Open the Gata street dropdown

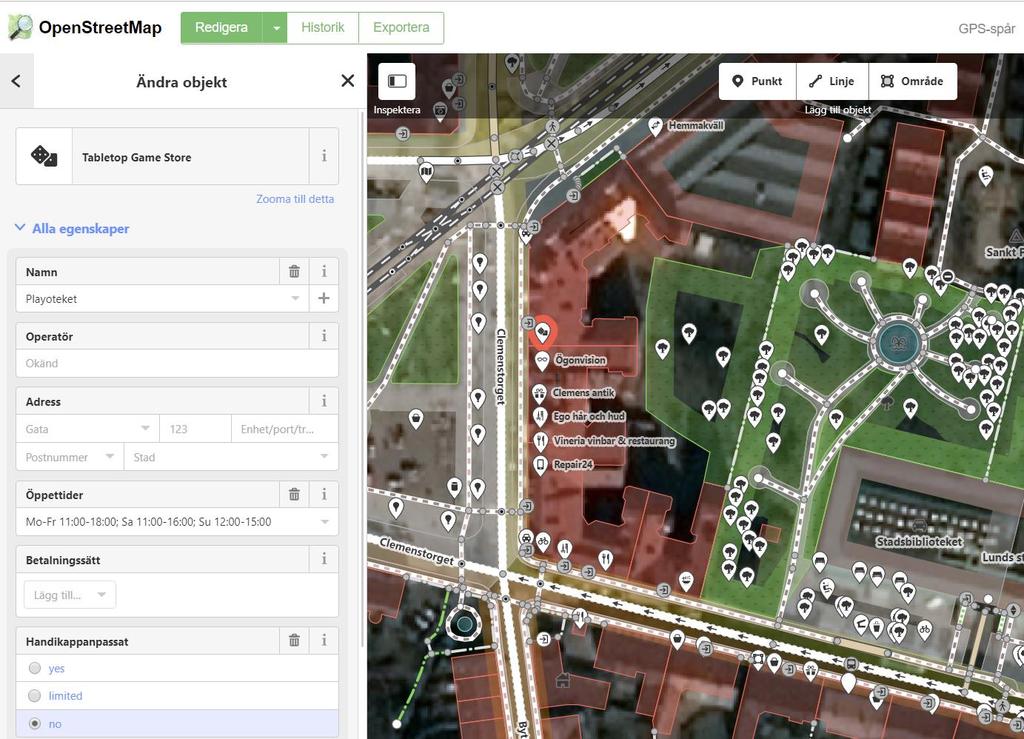[x=145, y=428]
